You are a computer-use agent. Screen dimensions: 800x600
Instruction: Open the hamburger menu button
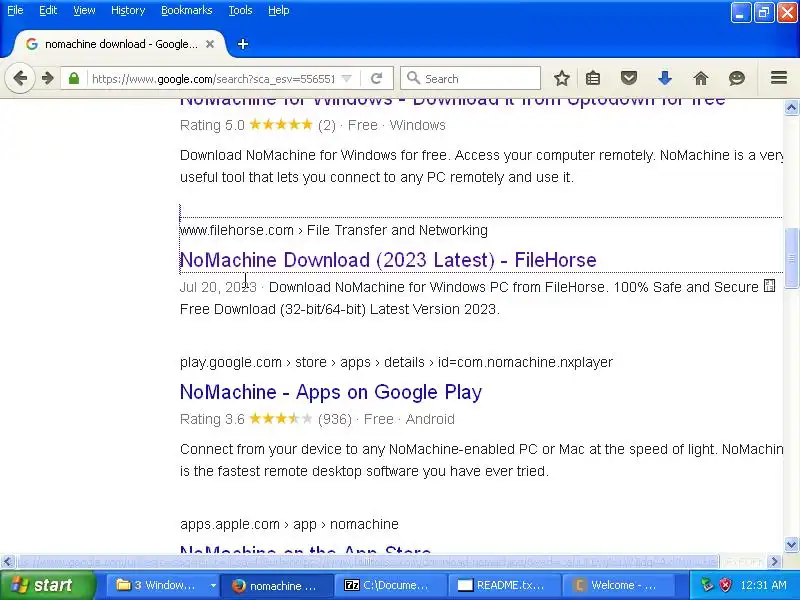click(x=779, y=78)
